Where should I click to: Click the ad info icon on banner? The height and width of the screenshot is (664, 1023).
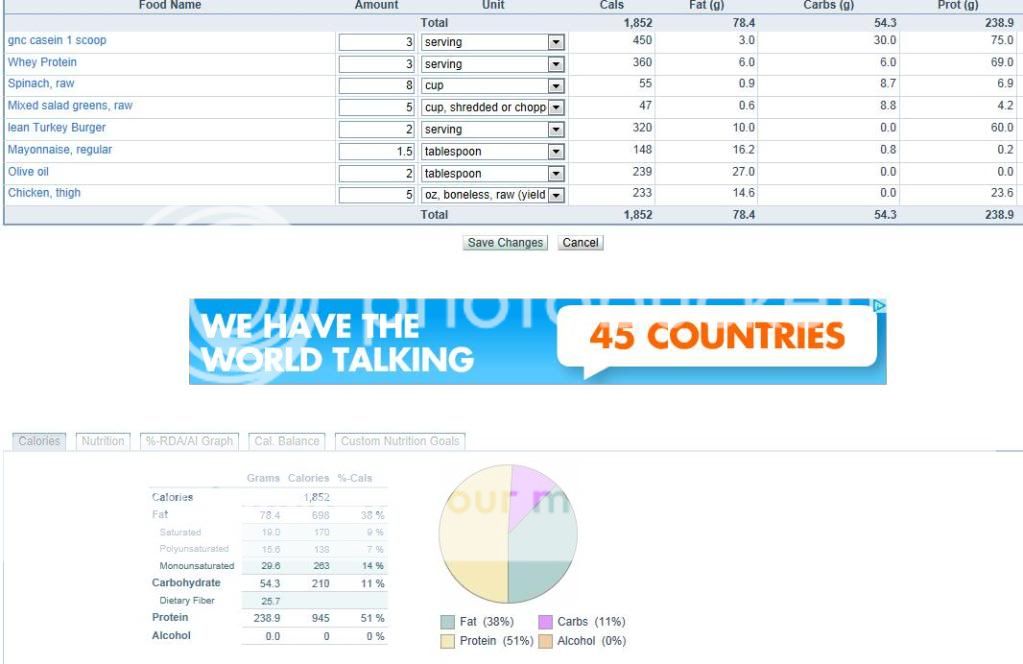(x=879, y=306)
